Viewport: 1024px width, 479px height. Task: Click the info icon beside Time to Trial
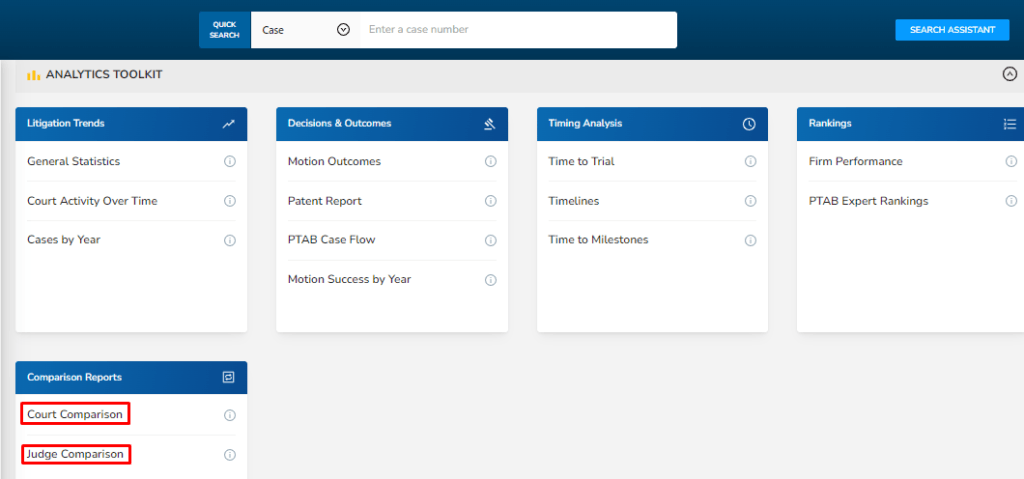coord(750,161)
